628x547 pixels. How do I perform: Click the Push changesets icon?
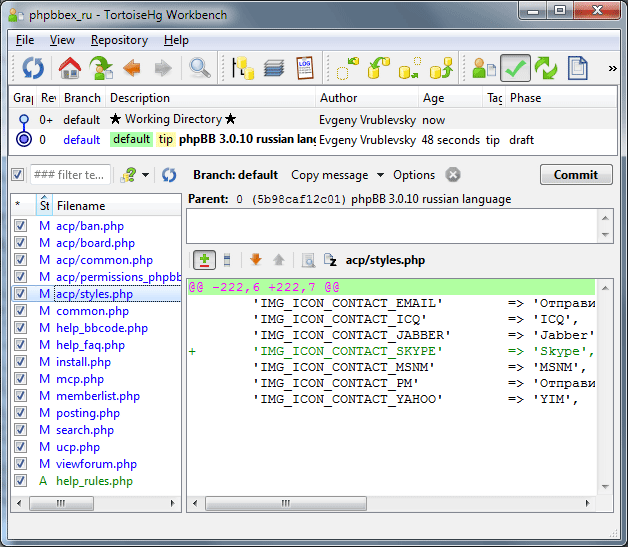[x=441, y=68]
